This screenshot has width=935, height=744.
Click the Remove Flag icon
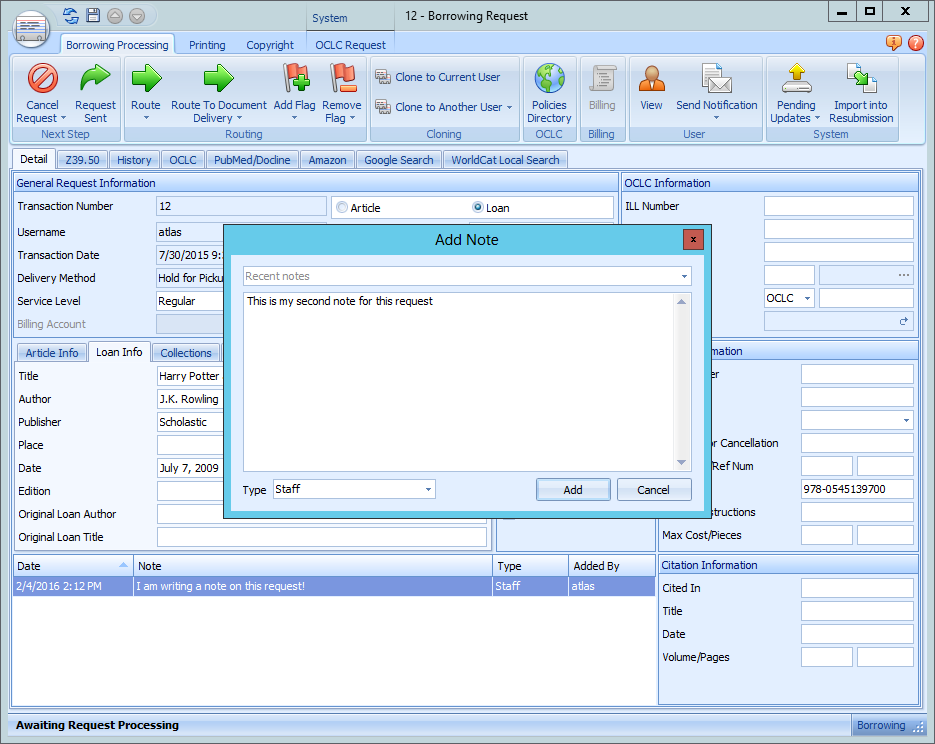click(342, 79)
